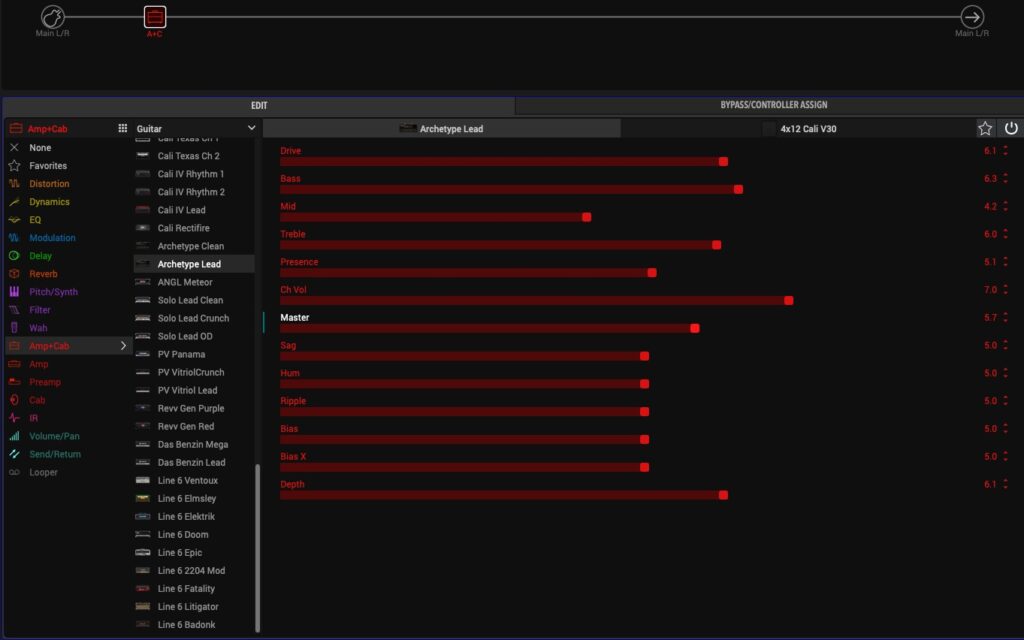Select the Amp+Cab block in signal chain

[x=155, y=17]
